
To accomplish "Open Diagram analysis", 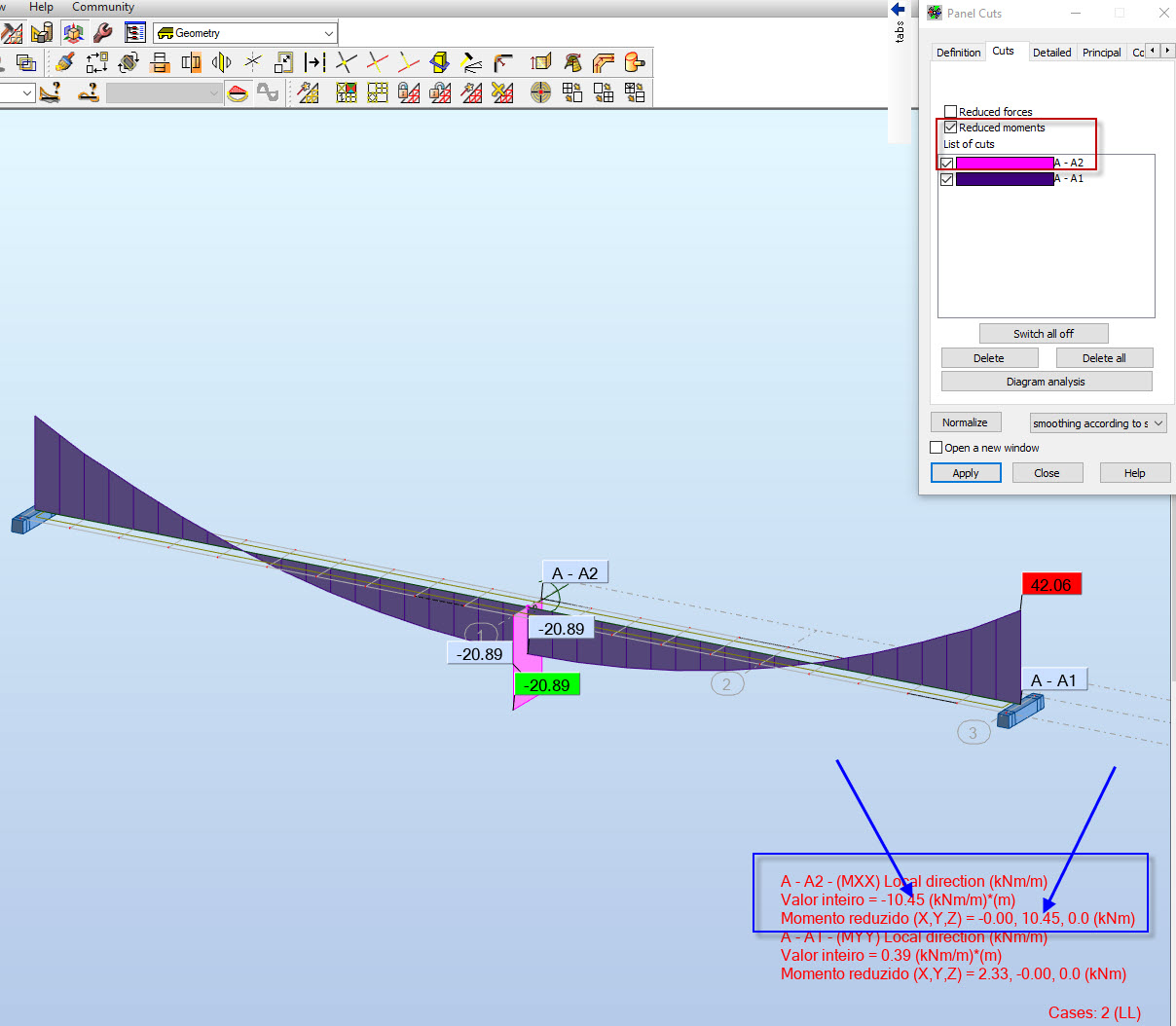I will (1047, 382).
